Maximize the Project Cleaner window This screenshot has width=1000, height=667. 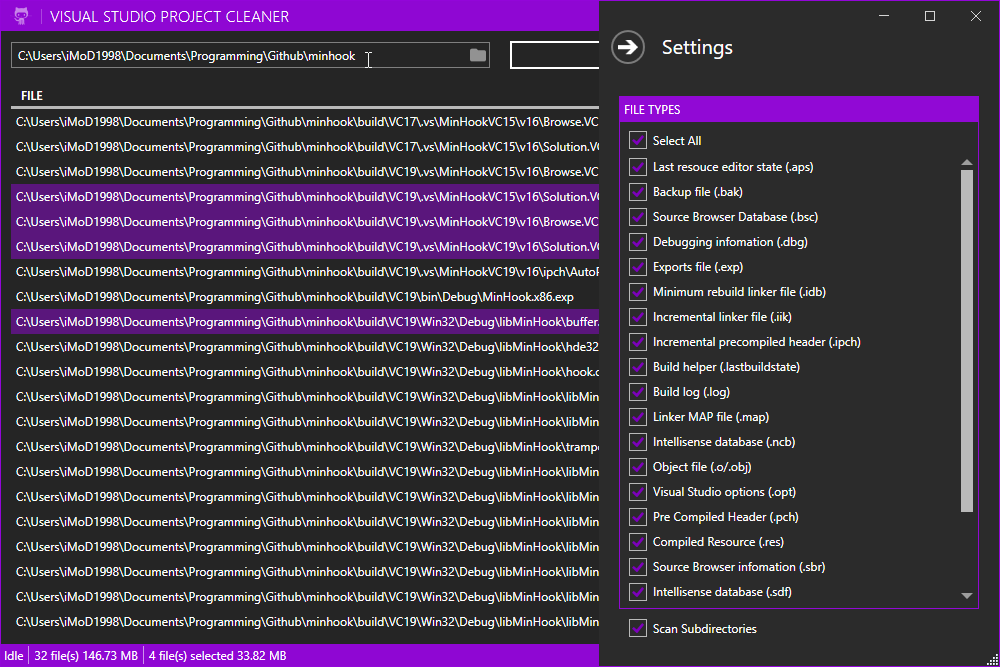pyautogui.click(x=930, y=16)
